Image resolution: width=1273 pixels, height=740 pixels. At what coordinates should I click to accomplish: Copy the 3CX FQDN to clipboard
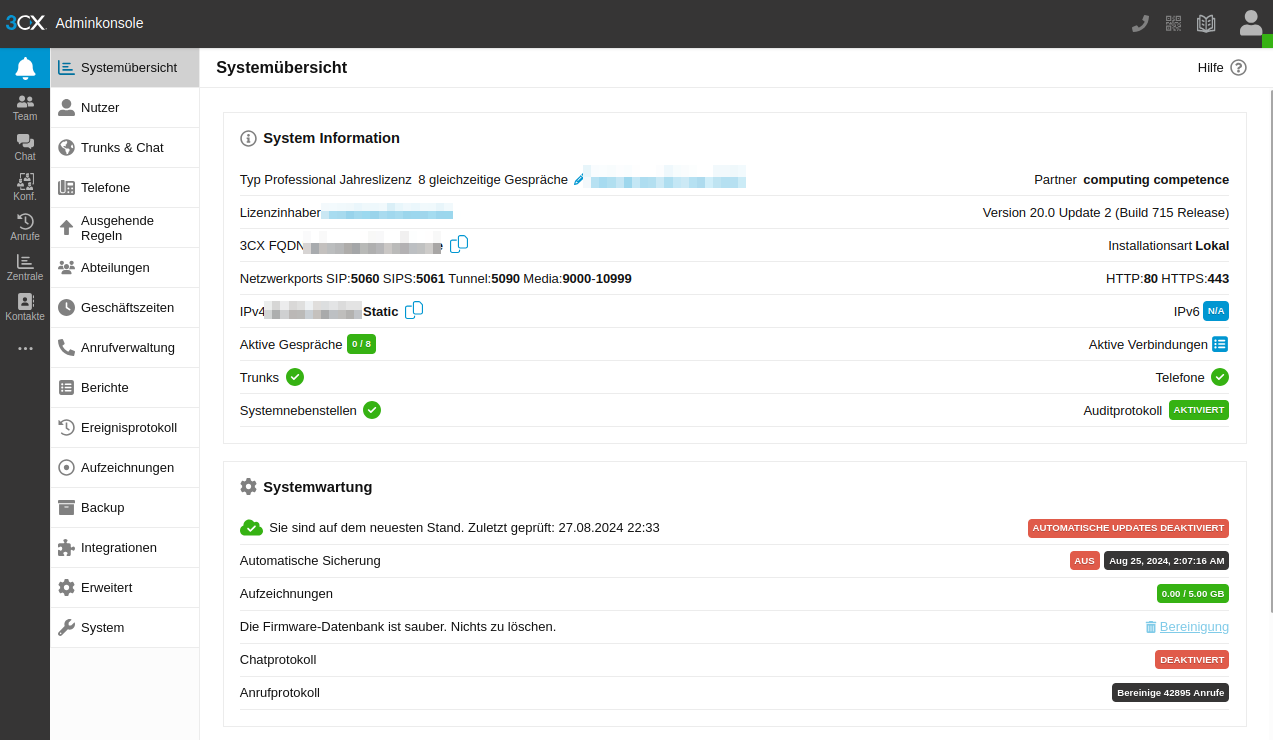click(x=459, y=244)
